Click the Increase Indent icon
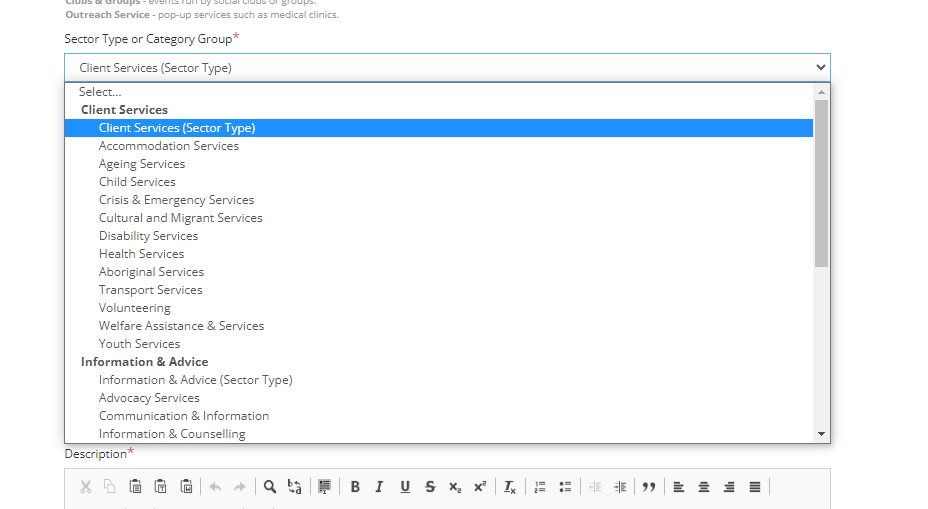This screenshot has width=928, height=509. point(620,487)
